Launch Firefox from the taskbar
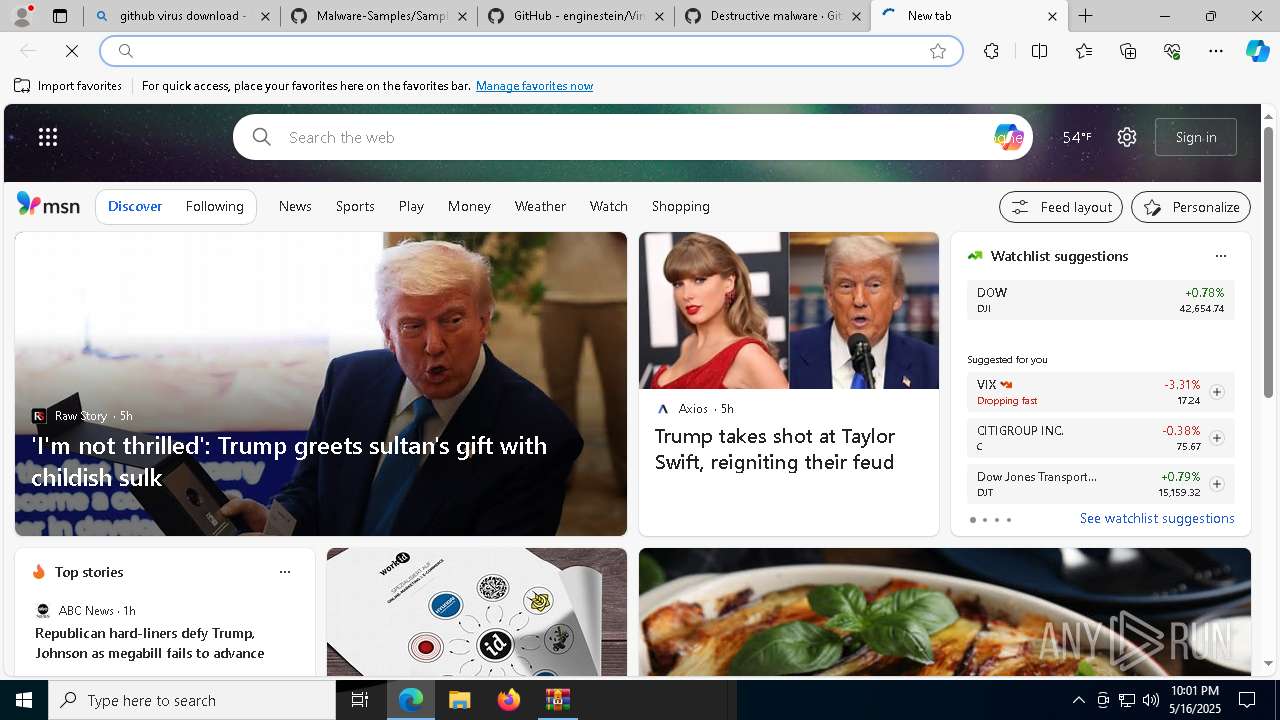 [509, 700]
